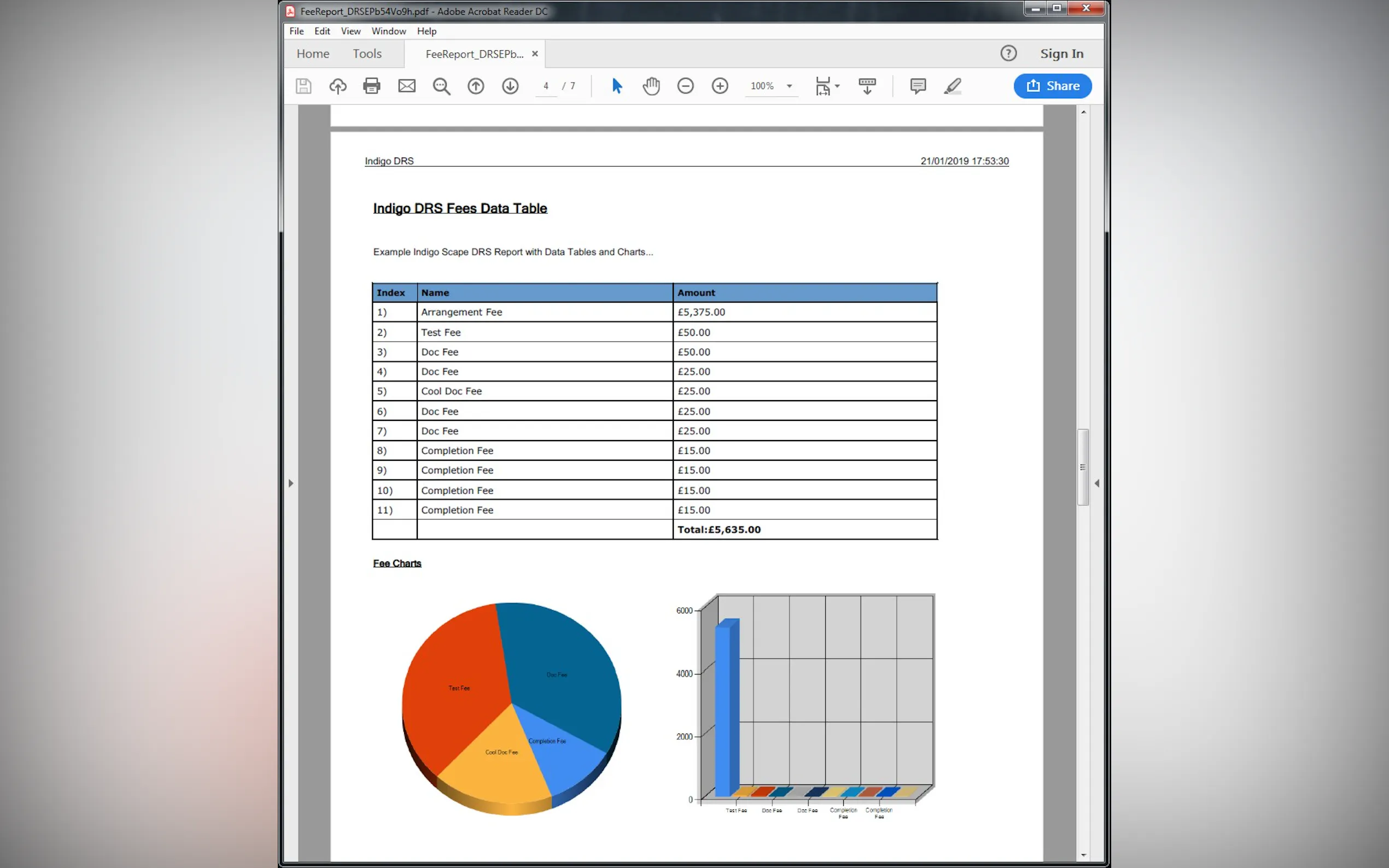
Task: Open the Window menu
Action: [x=388, y=31]
